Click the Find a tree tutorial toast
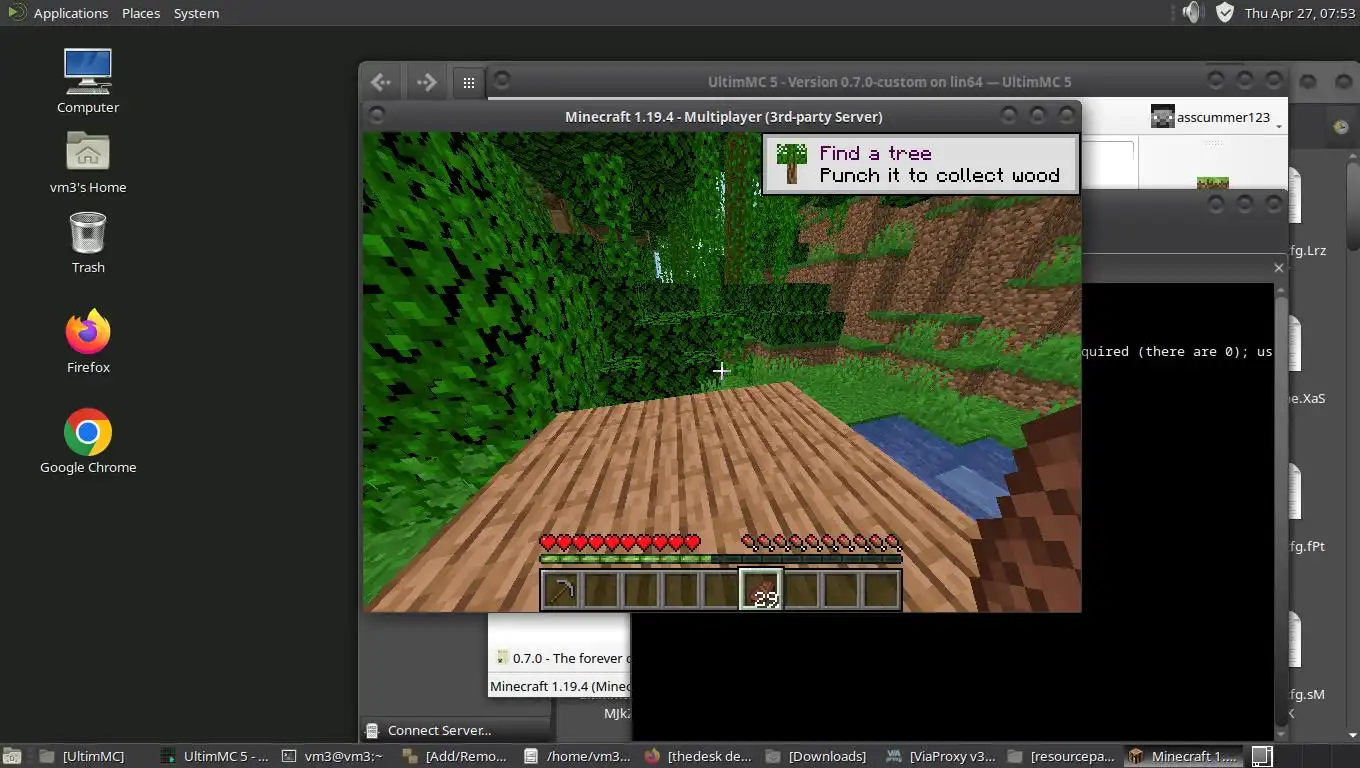Screen dimensions: 1360x768 (920, 164)
